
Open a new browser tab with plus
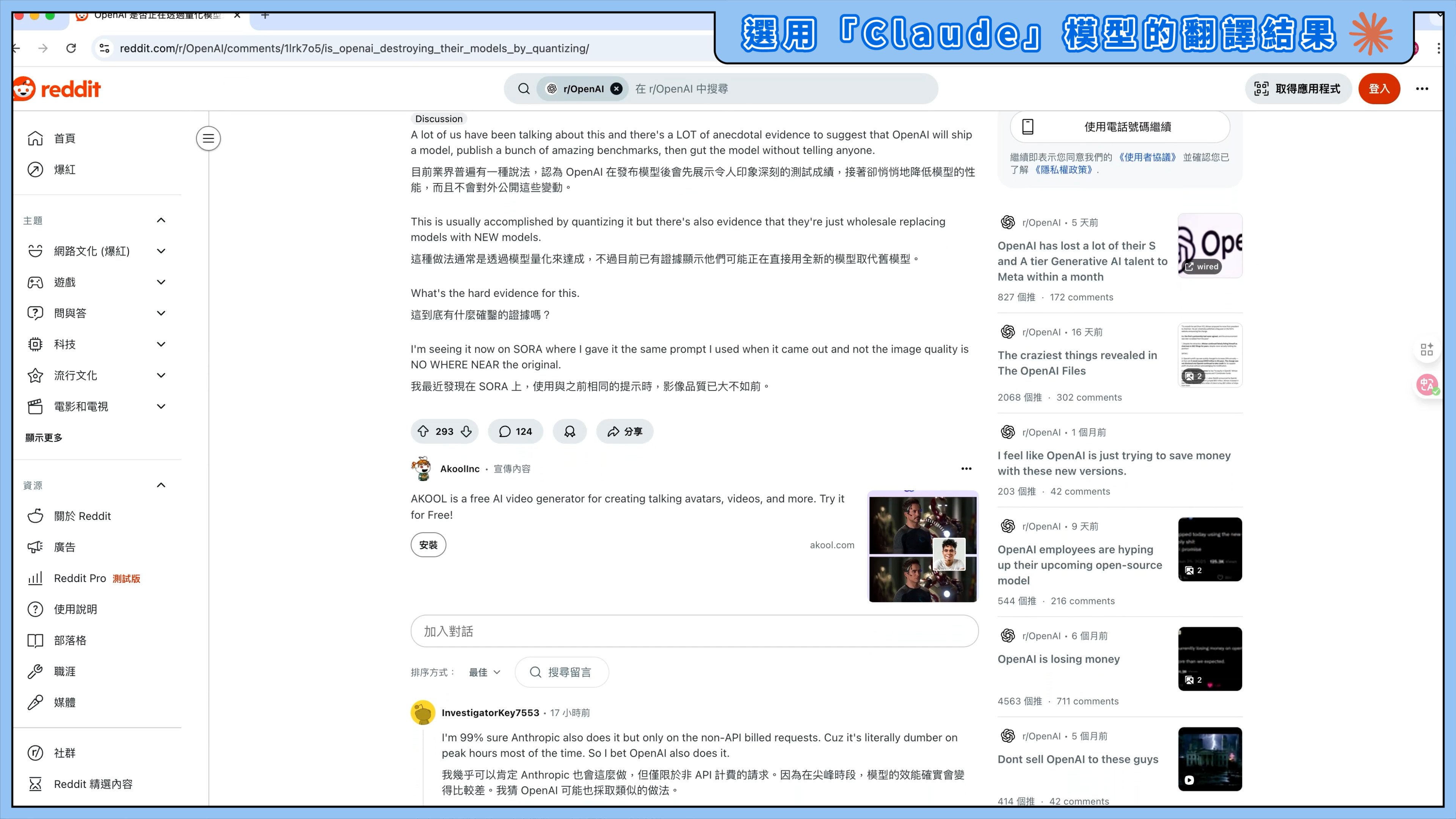click(x=265, y=15)
